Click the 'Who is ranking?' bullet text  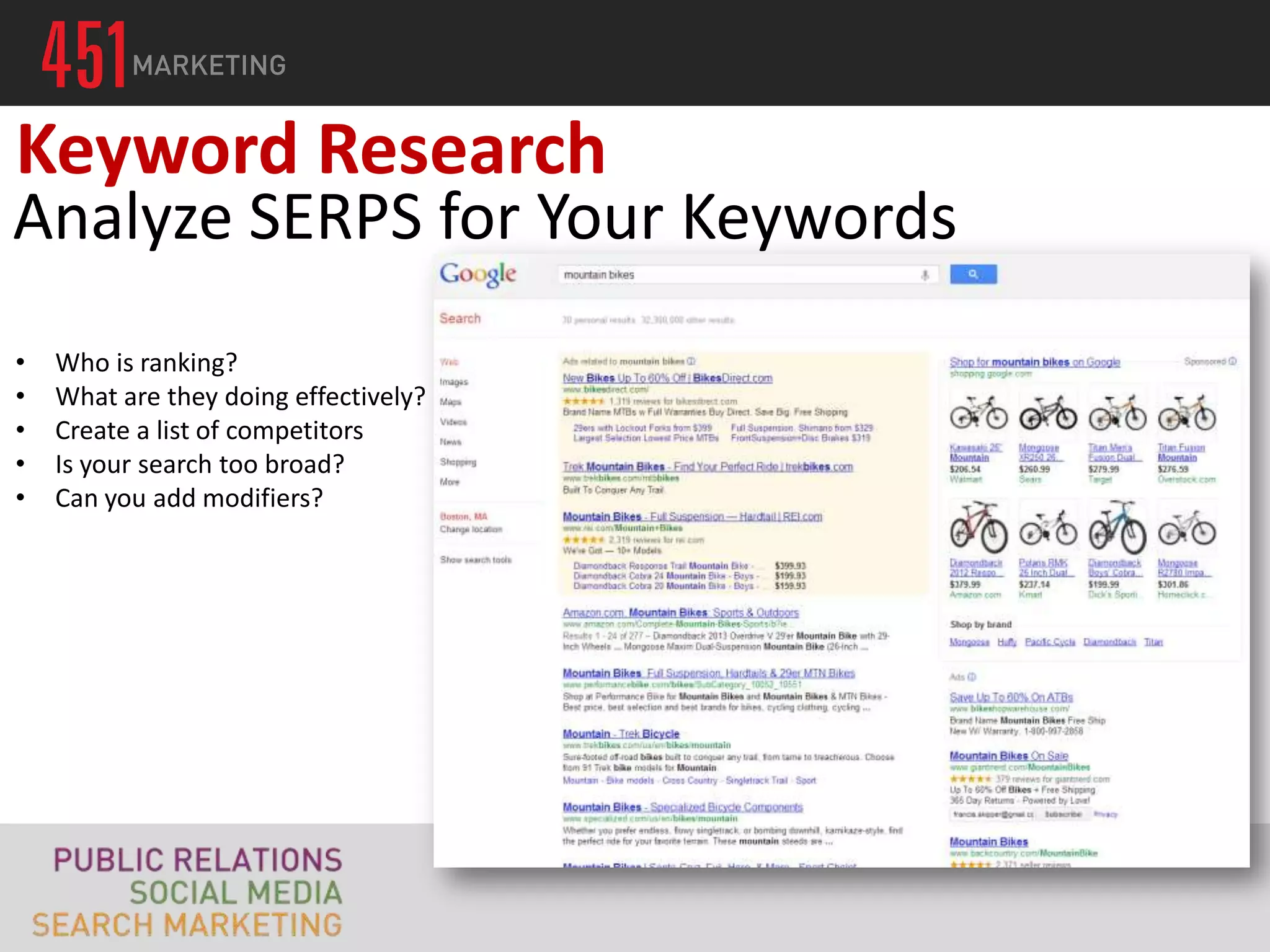tap(146, 363)
